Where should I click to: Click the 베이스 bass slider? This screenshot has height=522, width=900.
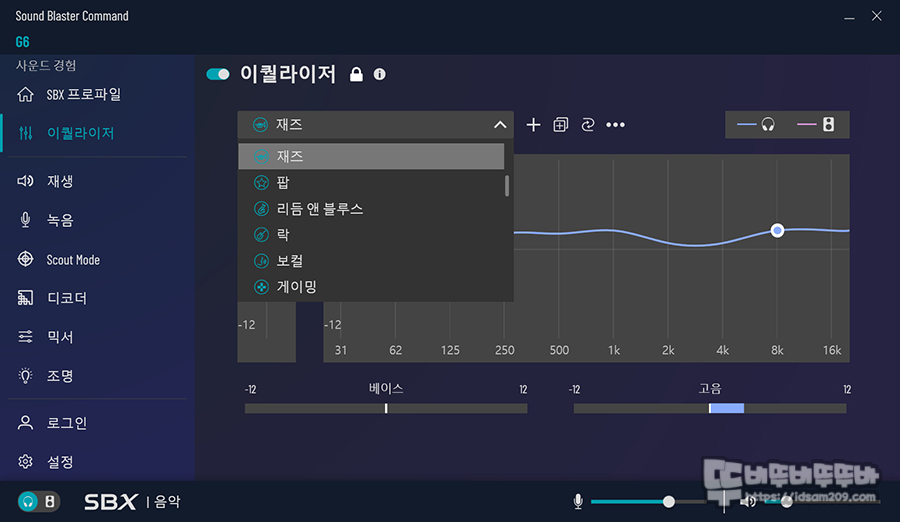(386, 408)
